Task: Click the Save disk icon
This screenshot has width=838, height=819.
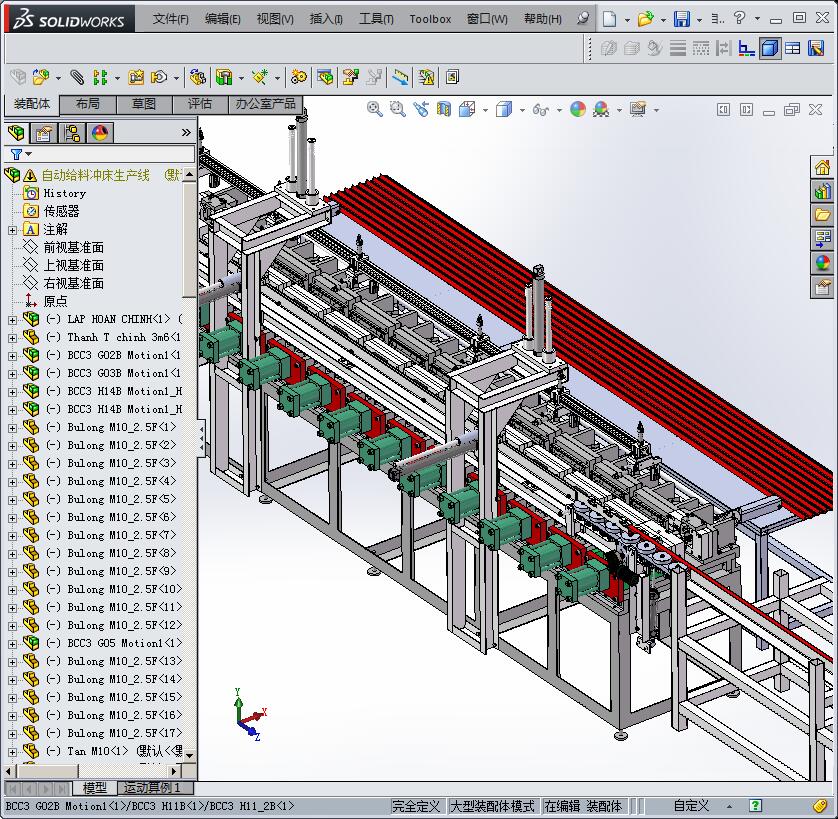Action: [x=681, y=18]
